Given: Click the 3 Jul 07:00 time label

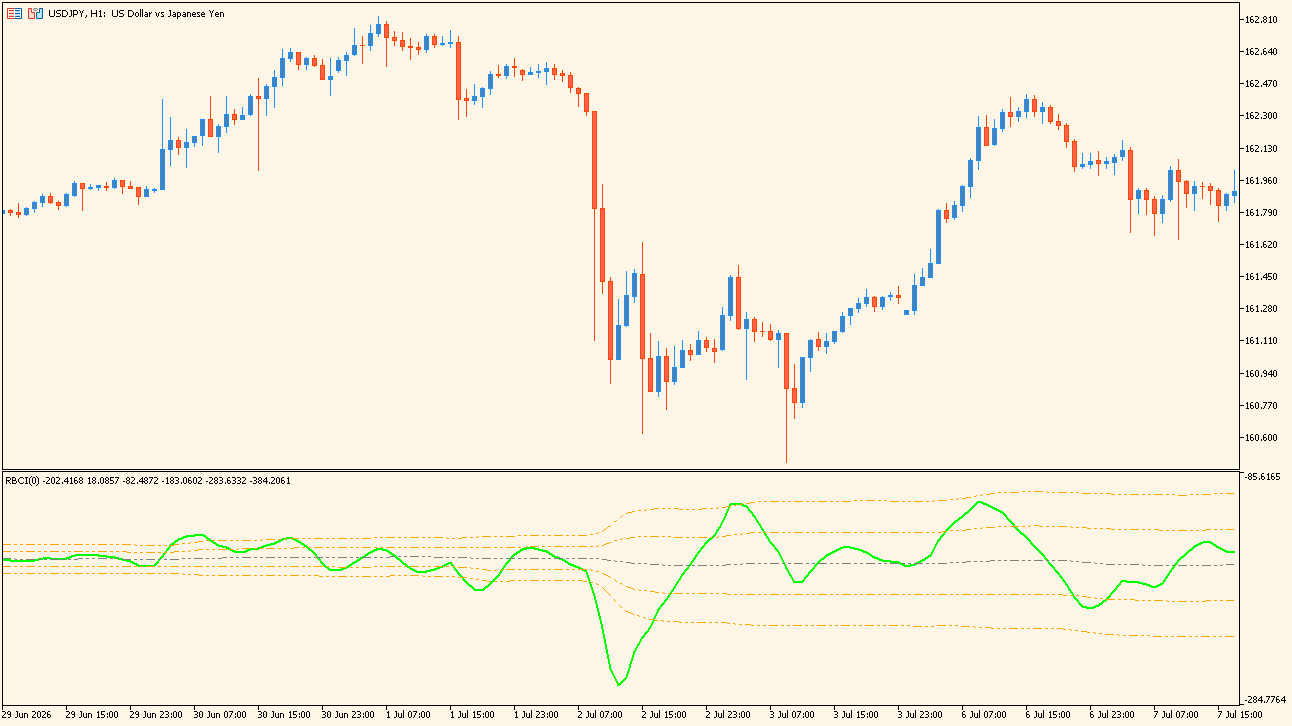Looking at the screenshot, I should (793, 716).
